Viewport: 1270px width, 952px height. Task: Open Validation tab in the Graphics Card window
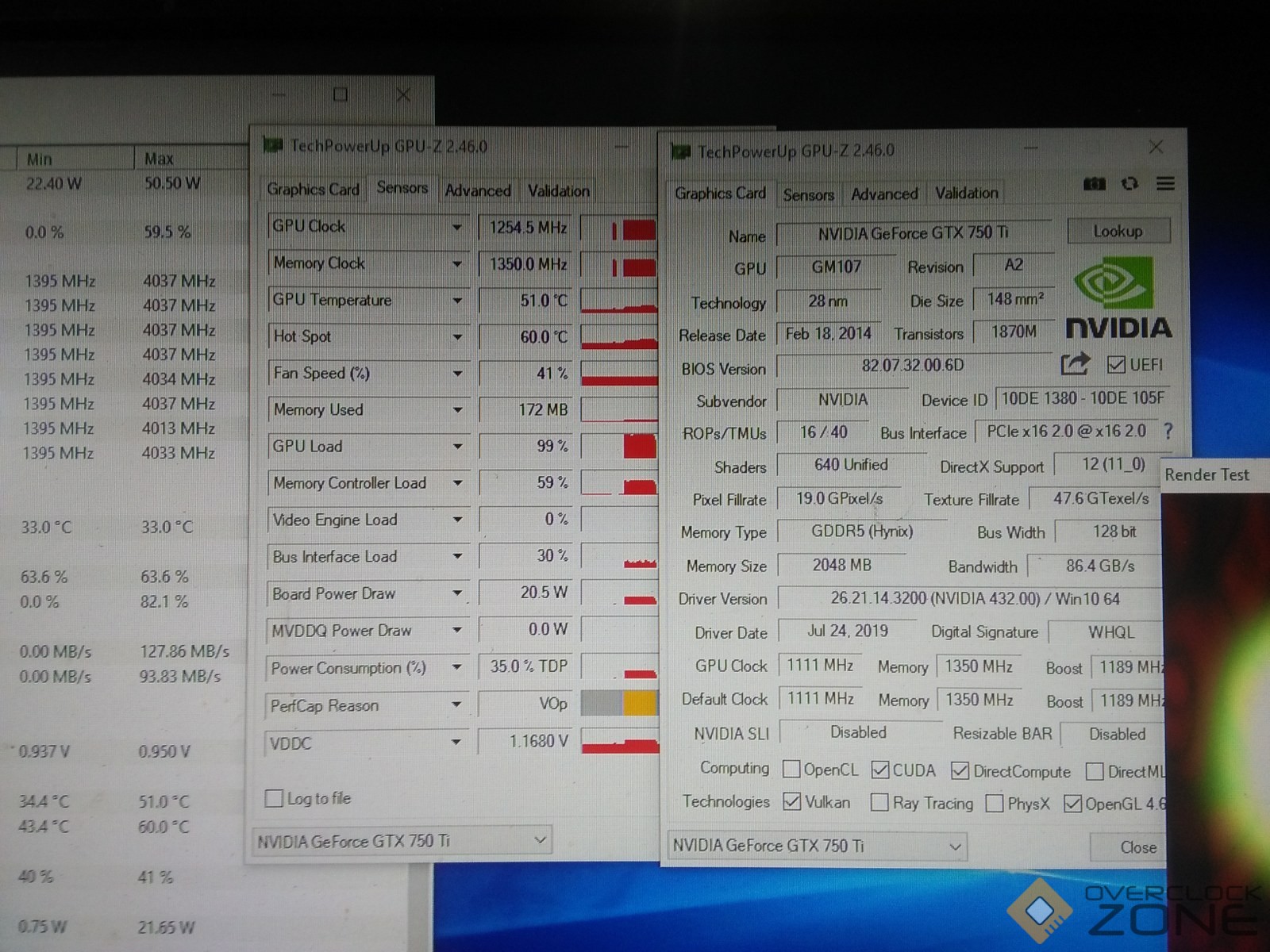click(x=966, y=193)
